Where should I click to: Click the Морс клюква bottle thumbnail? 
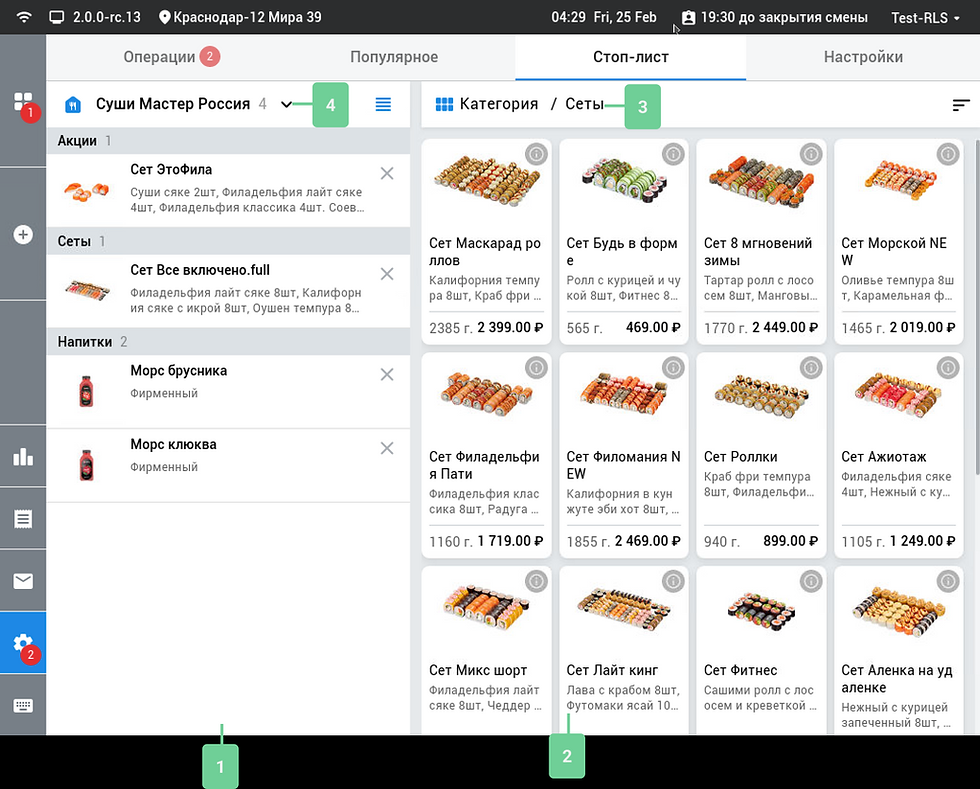coord(86,465)
